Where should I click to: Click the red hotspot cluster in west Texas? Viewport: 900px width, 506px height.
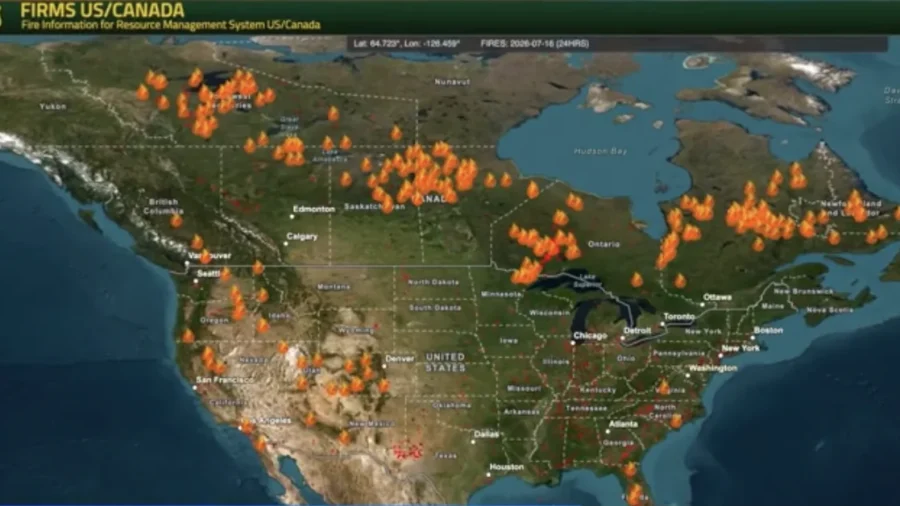point(409,451)
